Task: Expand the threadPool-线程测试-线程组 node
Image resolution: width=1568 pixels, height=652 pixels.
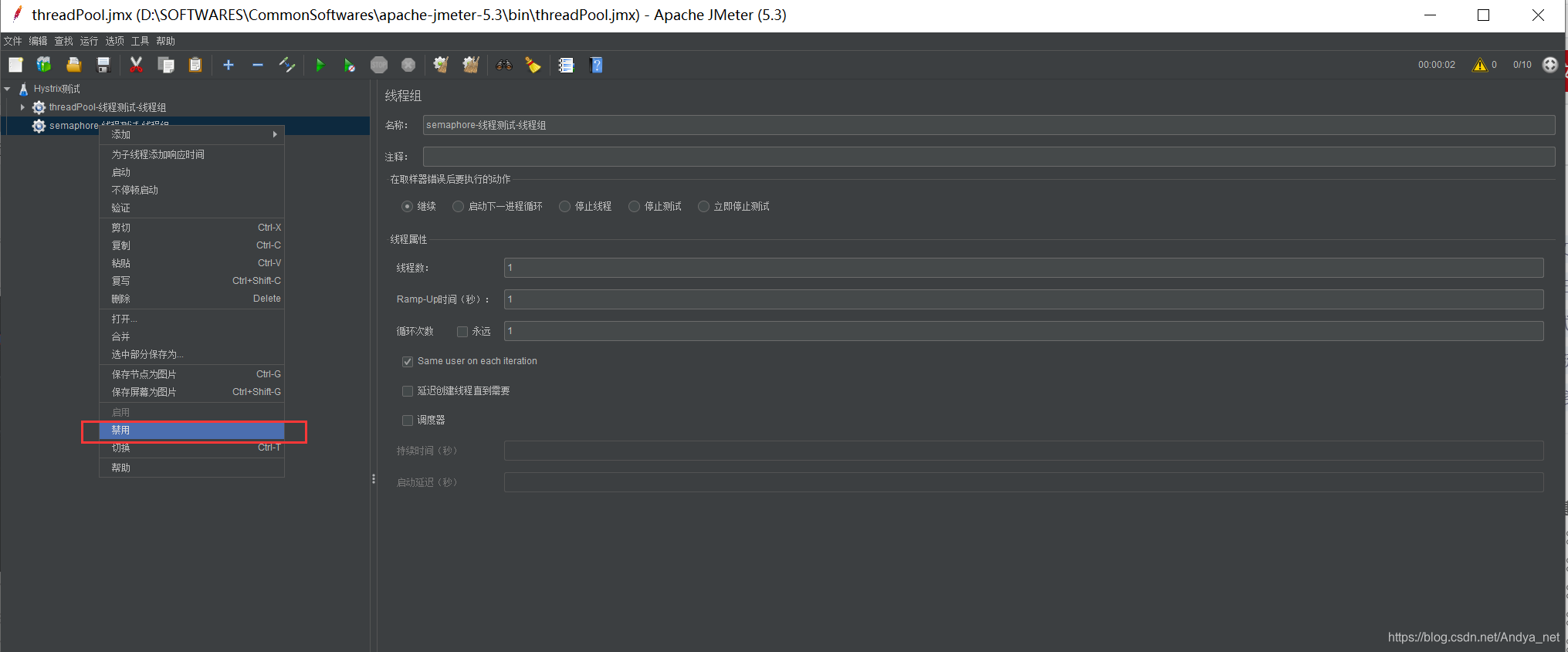Action: [x=22, y=107]
